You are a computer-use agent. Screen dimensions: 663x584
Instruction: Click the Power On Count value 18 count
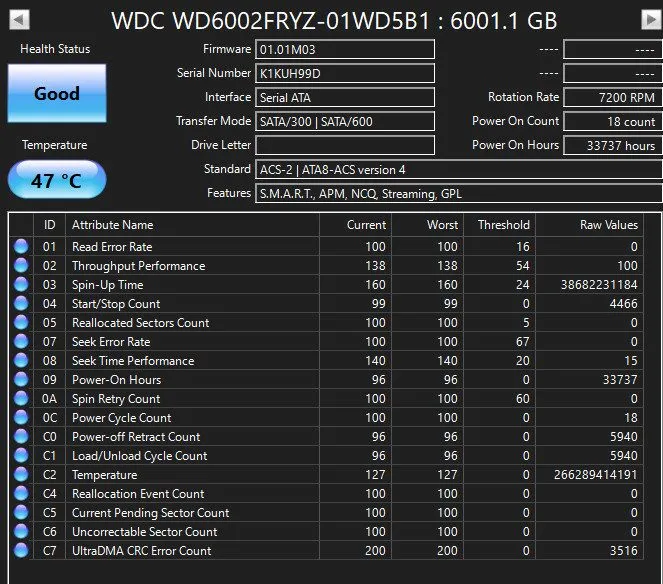click(613, 122)
